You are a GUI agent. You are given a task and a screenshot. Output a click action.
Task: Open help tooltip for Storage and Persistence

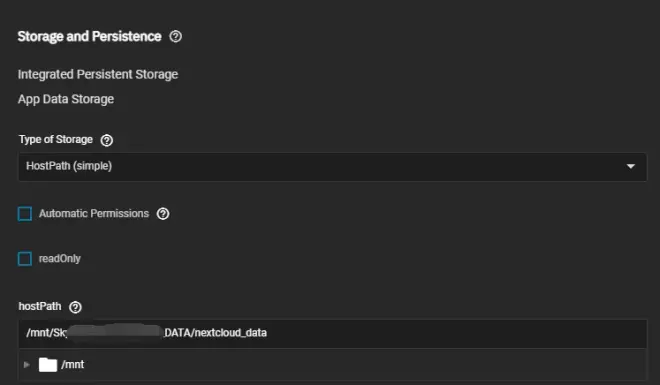tap(176, 37)
